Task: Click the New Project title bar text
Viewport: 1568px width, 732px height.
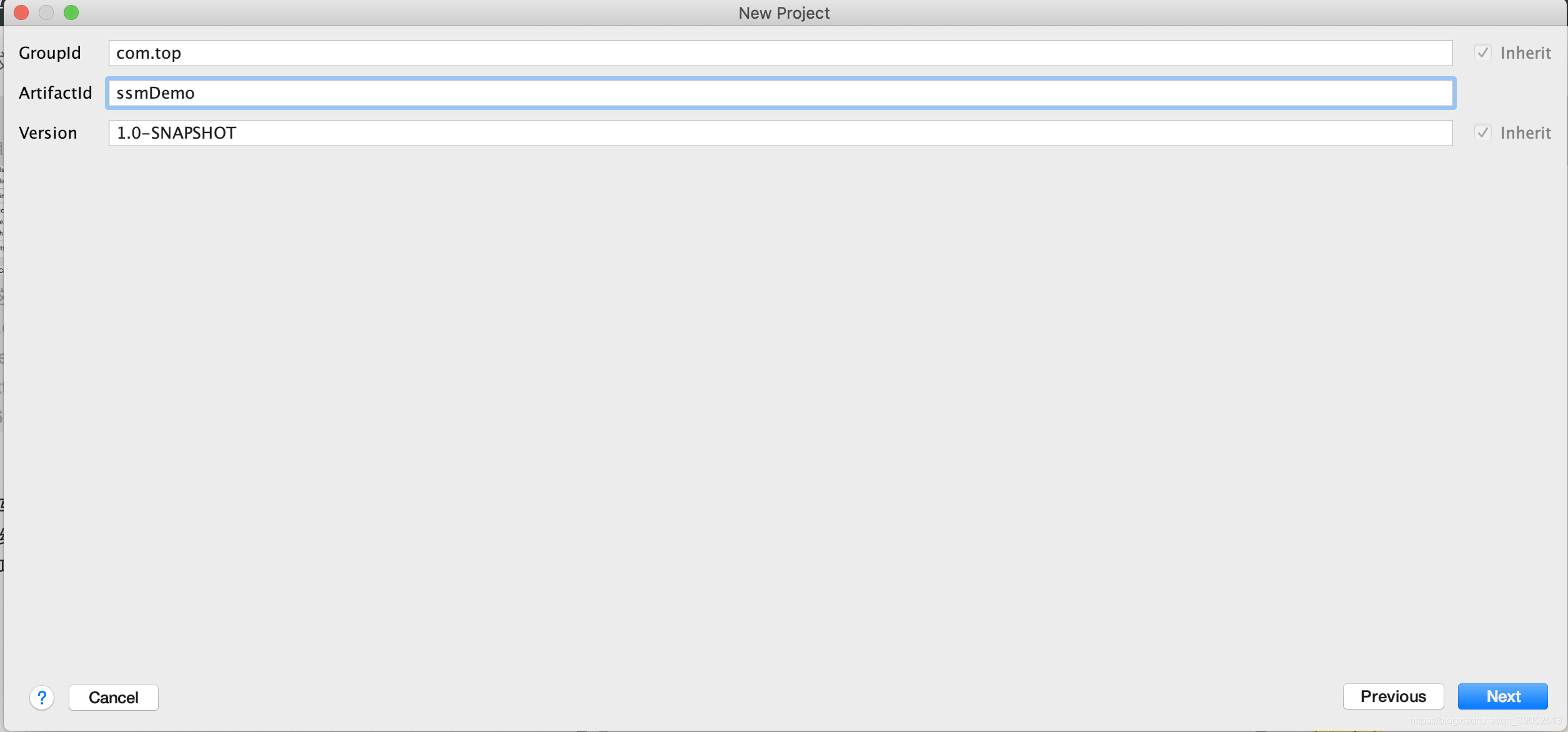Action: click(783, 13)
